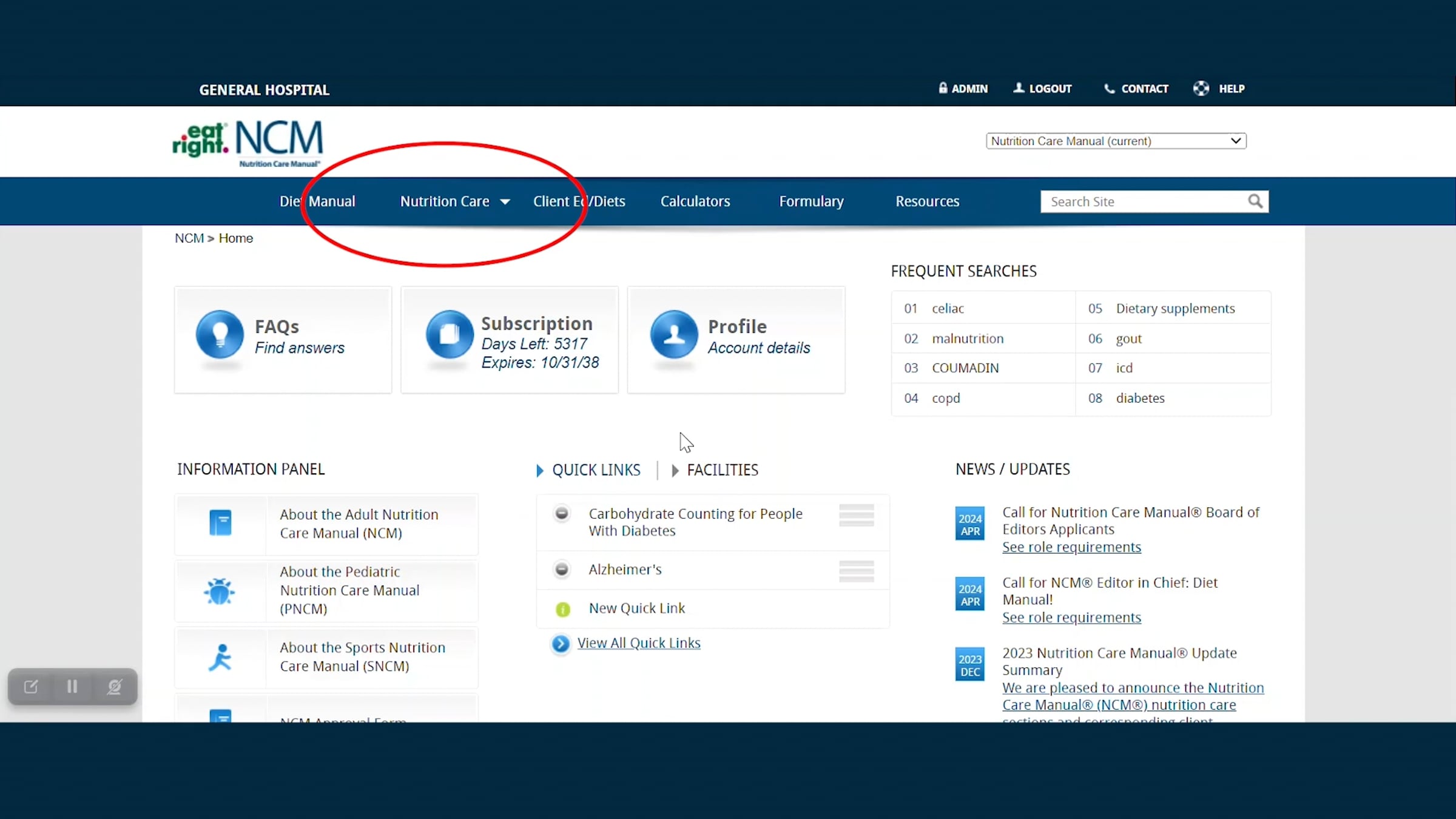Image resolution: width=1456 pixels, height=819 pixels.
Task: Click the green icon beside New Quick Link
Action: click(563, 608)
